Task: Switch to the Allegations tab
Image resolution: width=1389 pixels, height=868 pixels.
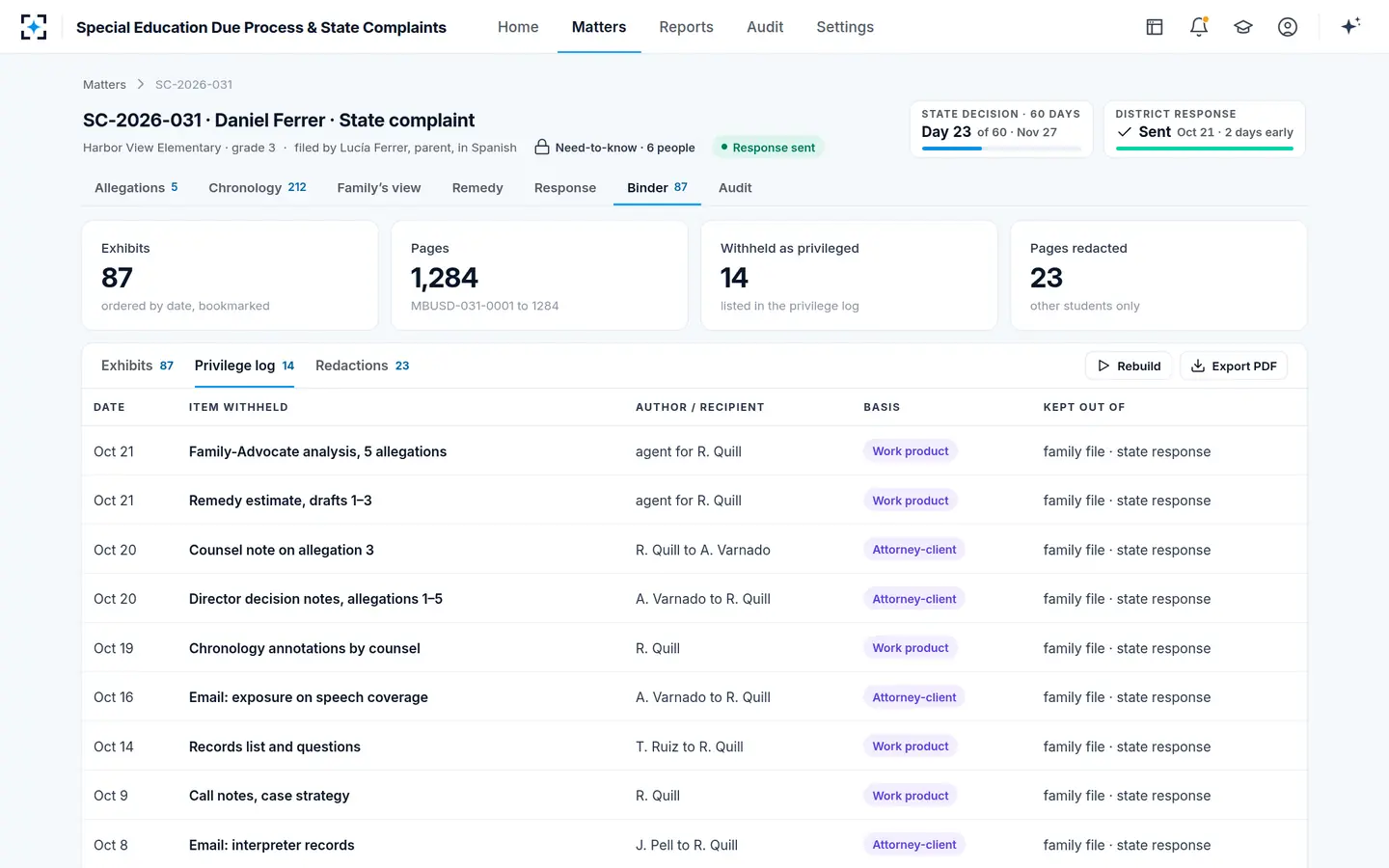Action: point(136,187)
